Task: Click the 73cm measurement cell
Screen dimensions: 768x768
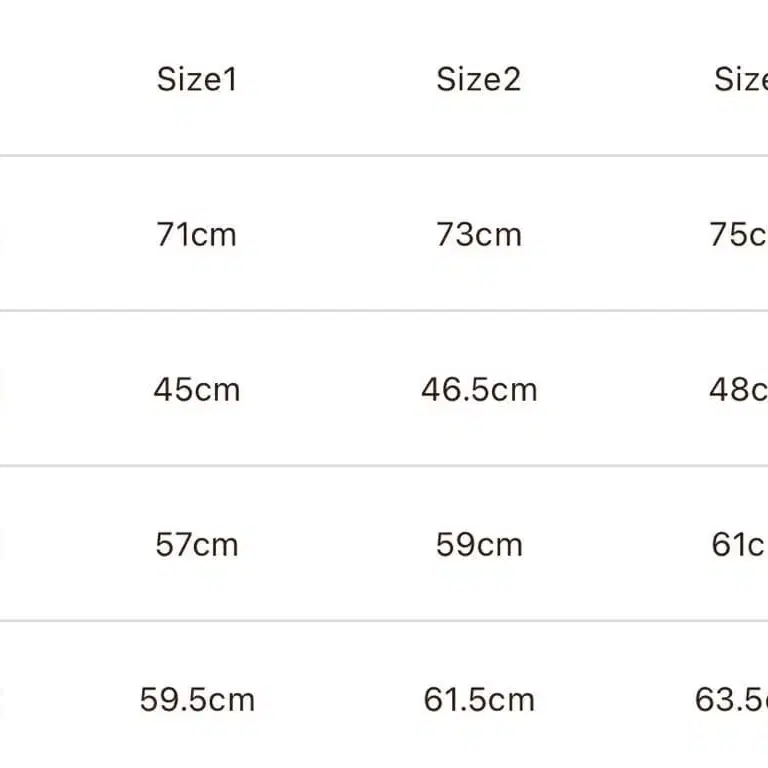Action: 478,234
